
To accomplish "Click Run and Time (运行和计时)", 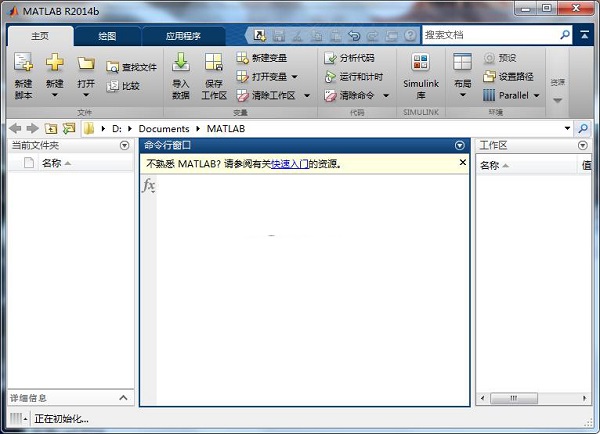I will [x=353, y=77].
